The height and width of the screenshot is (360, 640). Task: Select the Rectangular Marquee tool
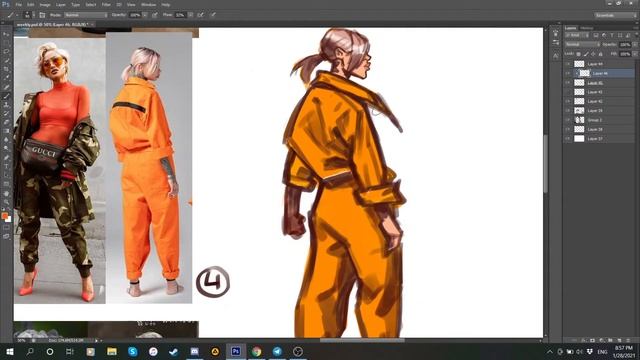point(6,43)
